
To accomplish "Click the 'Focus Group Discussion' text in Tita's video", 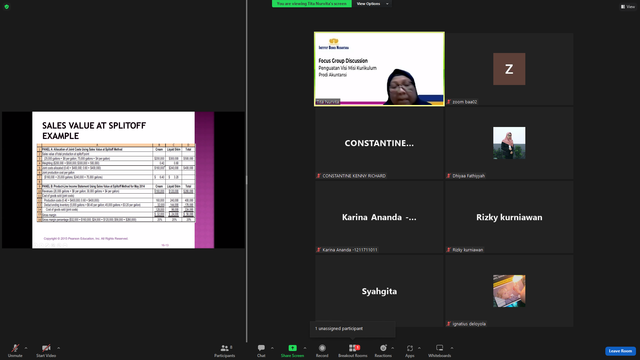I will coord(343,61).
